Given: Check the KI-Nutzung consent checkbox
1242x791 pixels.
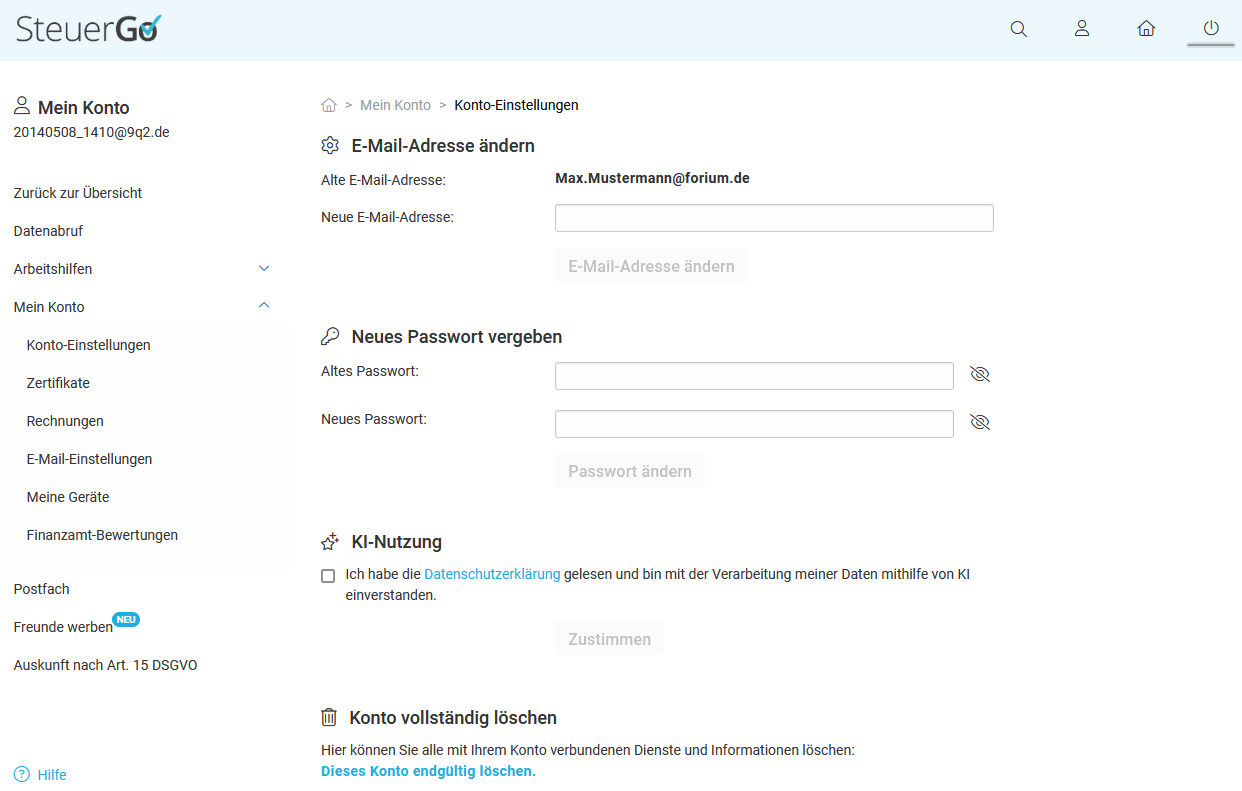Looking at the screenshot, I should point(328,576).
